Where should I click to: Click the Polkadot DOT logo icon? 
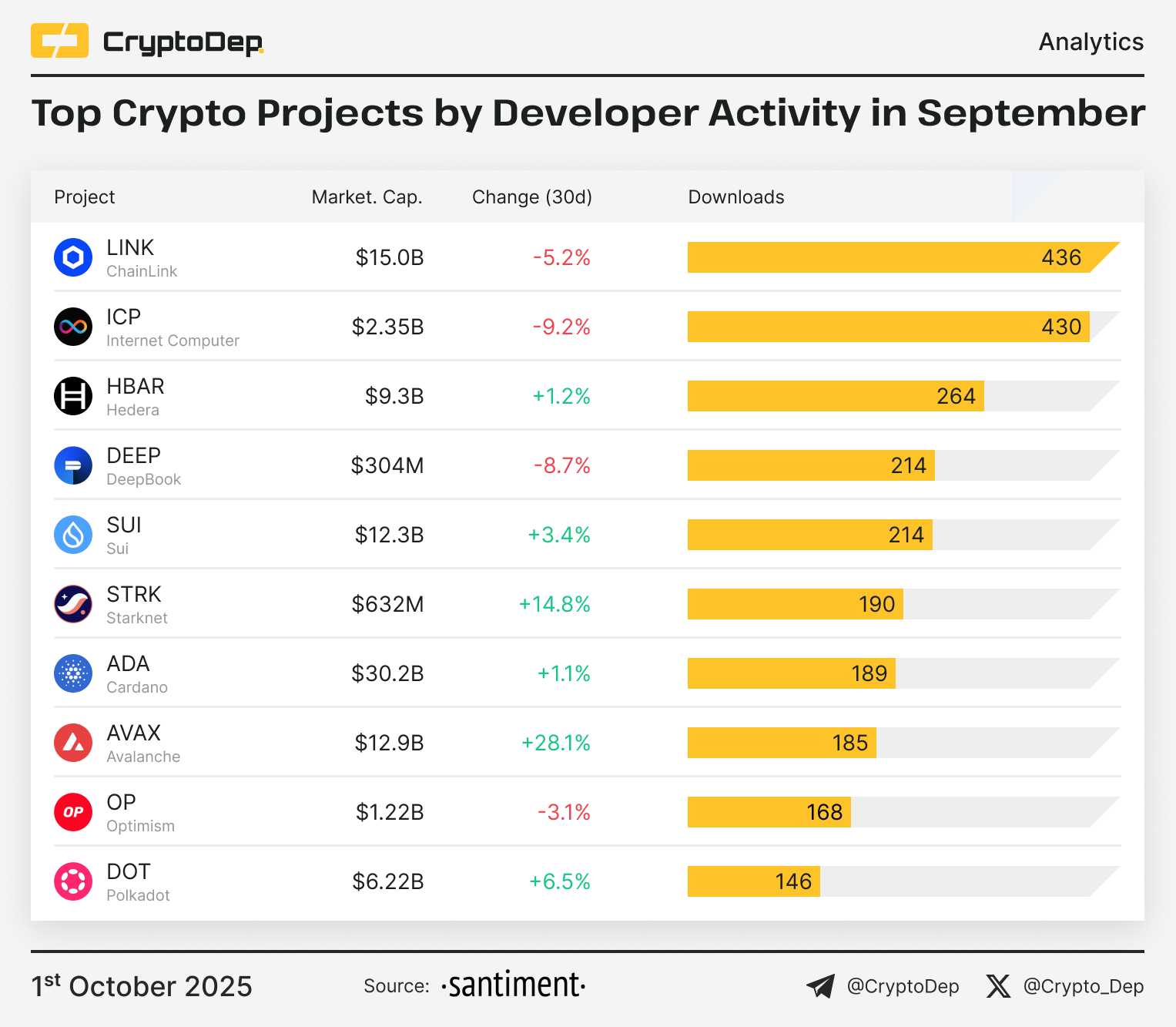pos(73,881)
